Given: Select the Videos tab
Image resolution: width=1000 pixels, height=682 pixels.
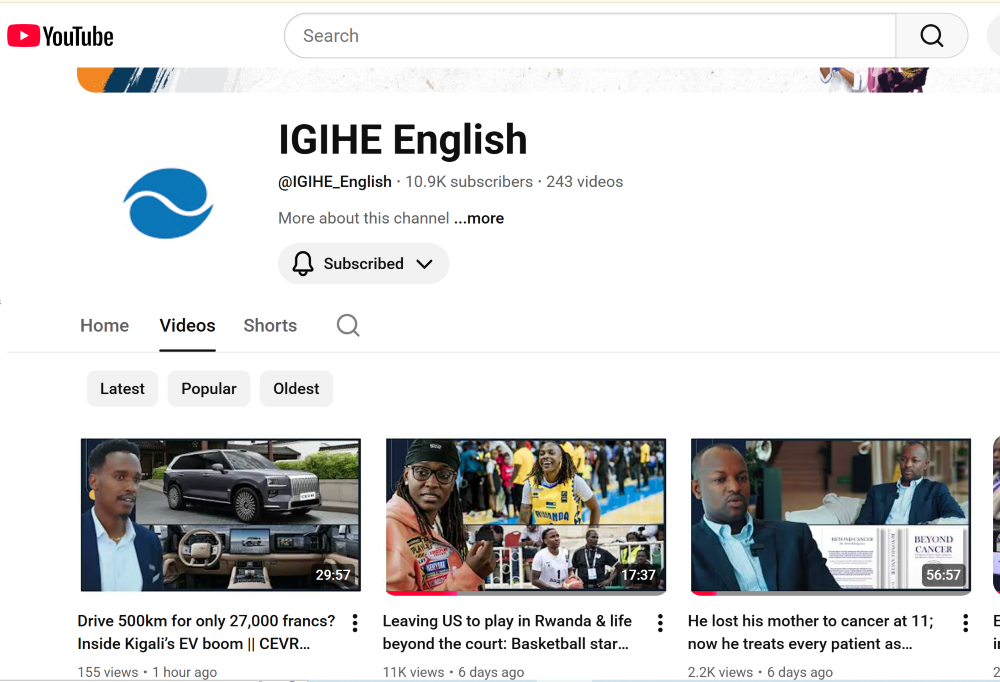Looking at the screenshot, I should point(188,325).
